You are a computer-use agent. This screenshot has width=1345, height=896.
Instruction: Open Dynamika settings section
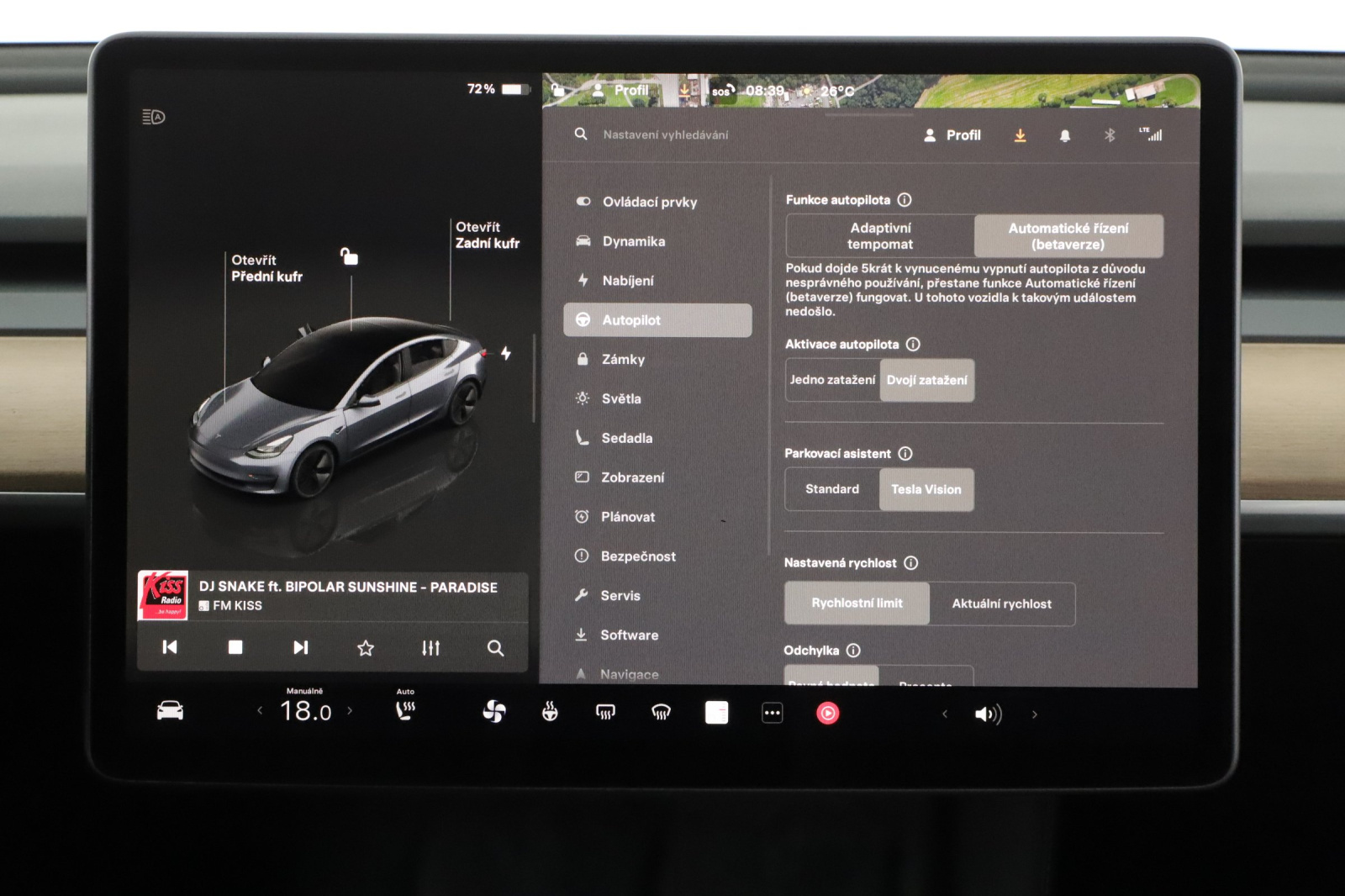coord(657,241)
